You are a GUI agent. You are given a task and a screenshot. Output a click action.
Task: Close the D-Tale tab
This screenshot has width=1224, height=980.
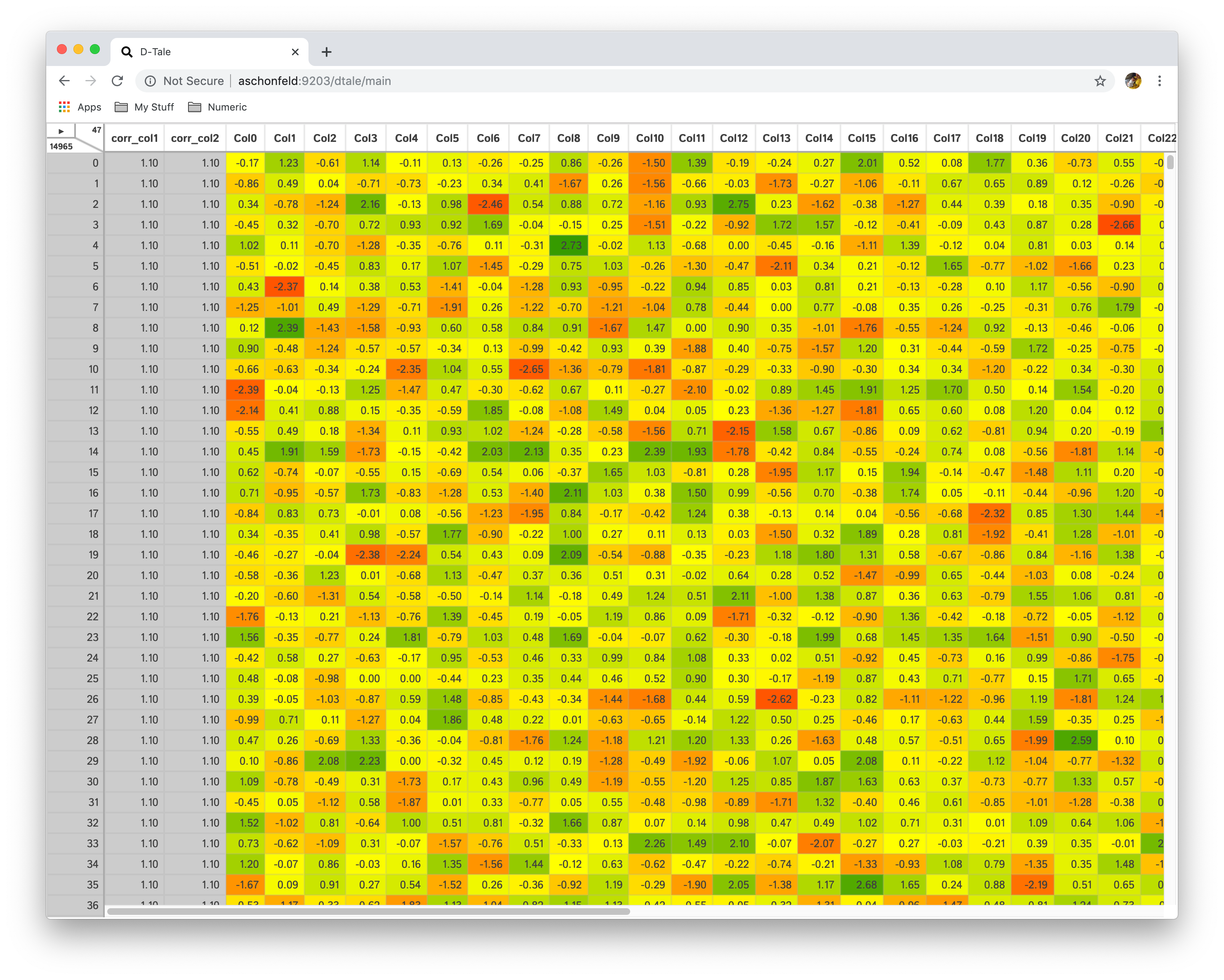pos(294,52)
